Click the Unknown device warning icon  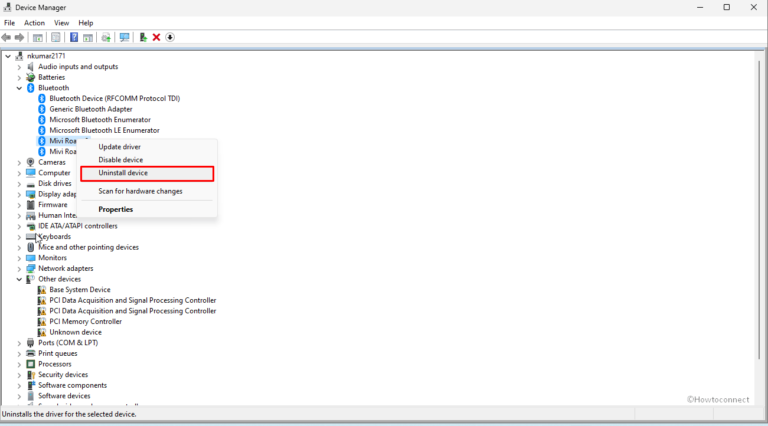42,332
